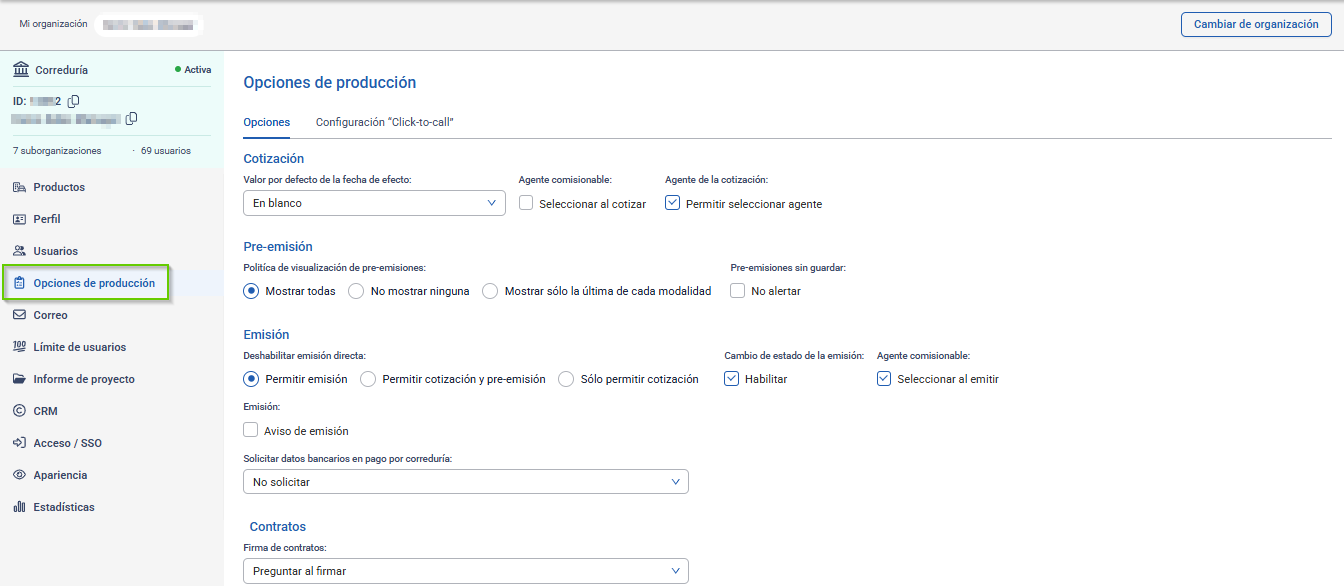The image size is (1344, 586).
Task: Click the Productos sidebar icon
Action: pyautogui.click(x=20, y=187)
